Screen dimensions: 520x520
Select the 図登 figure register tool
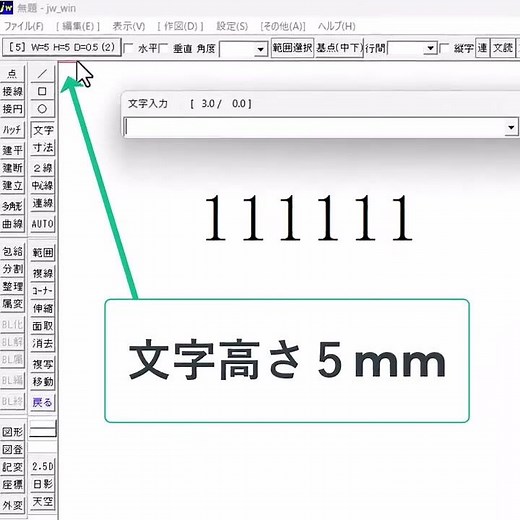tap(12, 449)
